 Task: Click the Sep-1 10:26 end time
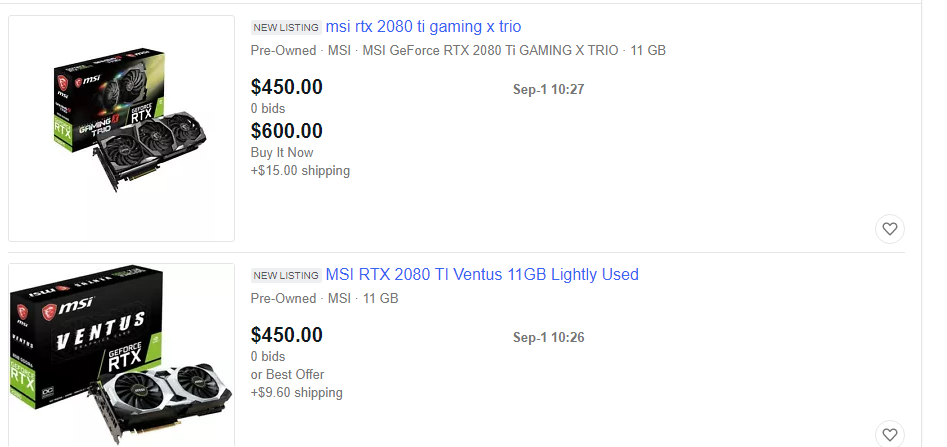(x=548, y=337)
